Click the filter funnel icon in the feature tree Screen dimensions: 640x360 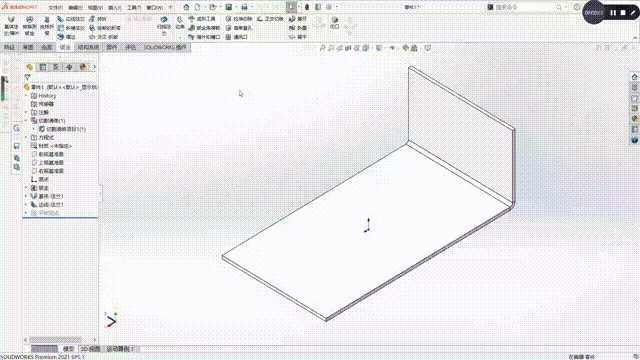[27, 77]
